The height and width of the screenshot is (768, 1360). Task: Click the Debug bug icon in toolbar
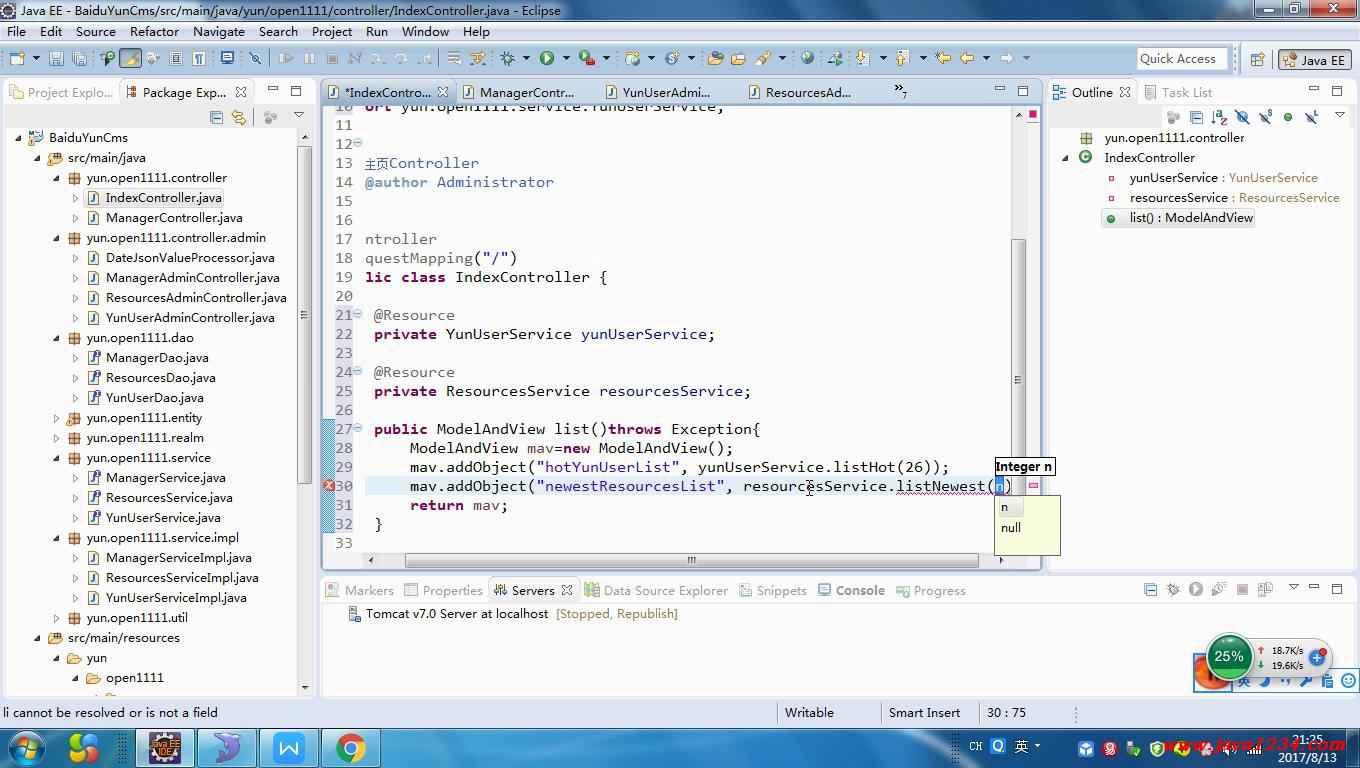tap(507, 58)
